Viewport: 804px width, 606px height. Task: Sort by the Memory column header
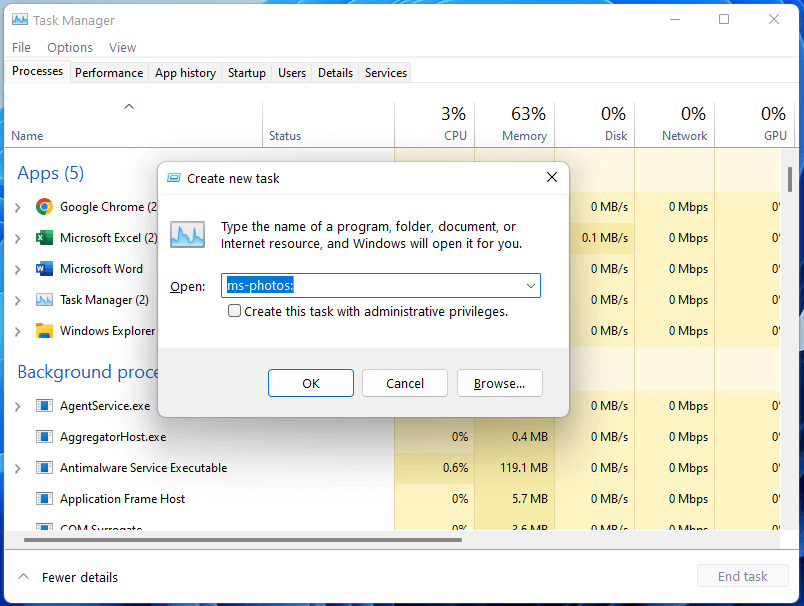pyautogui.click(x=515, y=125)
